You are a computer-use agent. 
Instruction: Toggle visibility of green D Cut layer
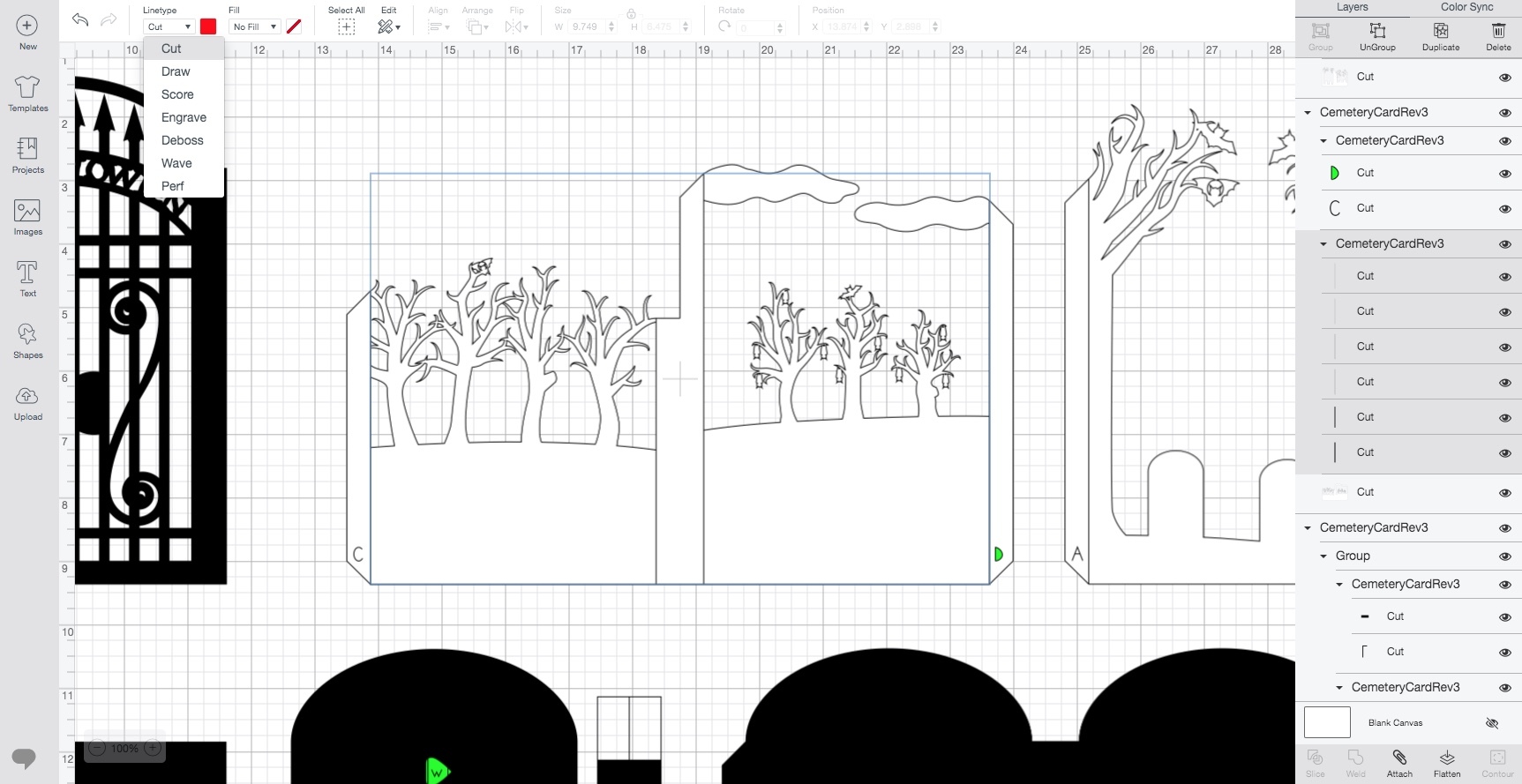pyautogui.click(x=1505, y=174)
